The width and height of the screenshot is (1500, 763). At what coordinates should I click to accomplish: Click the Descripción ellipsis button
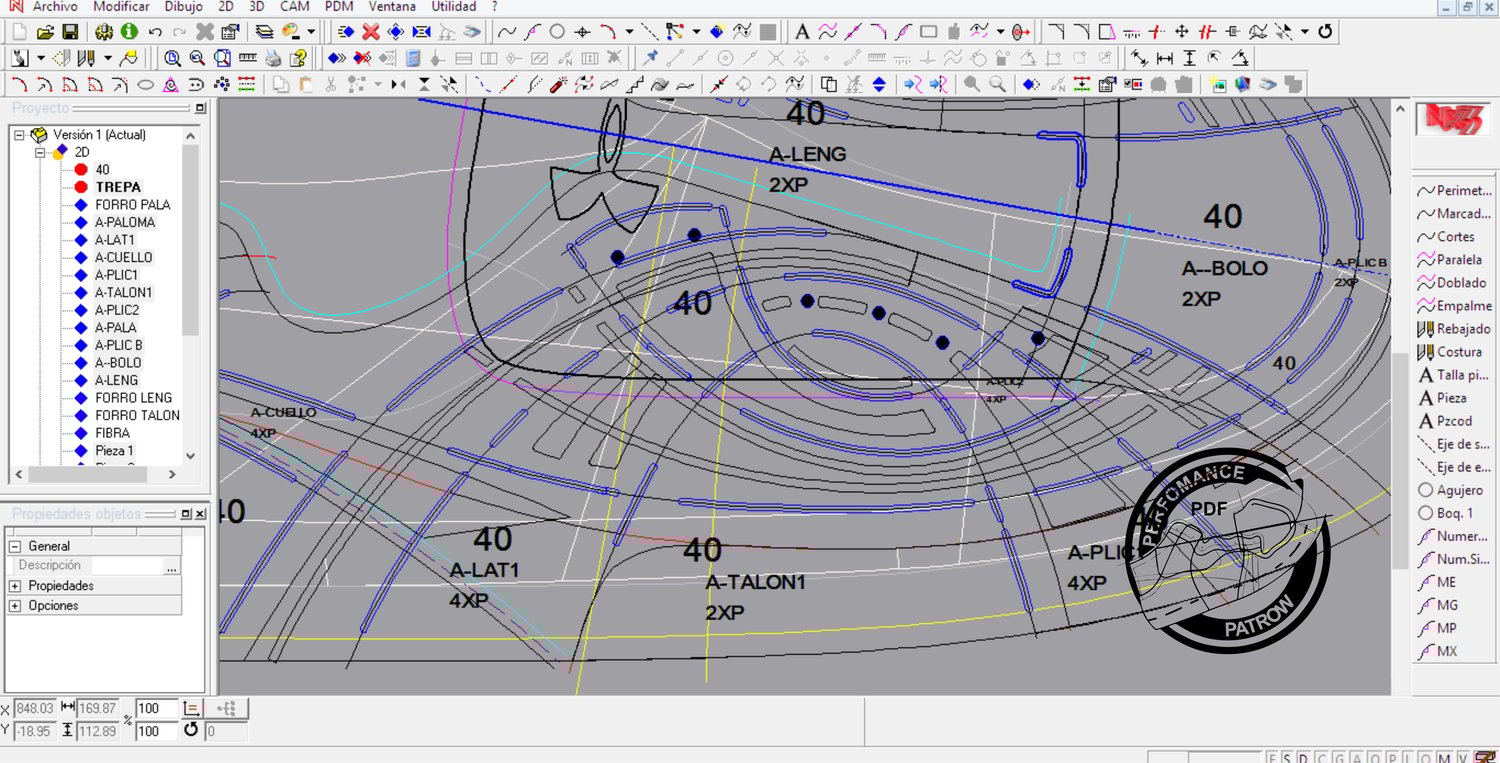pyautogui.click(x=172, y=567)
